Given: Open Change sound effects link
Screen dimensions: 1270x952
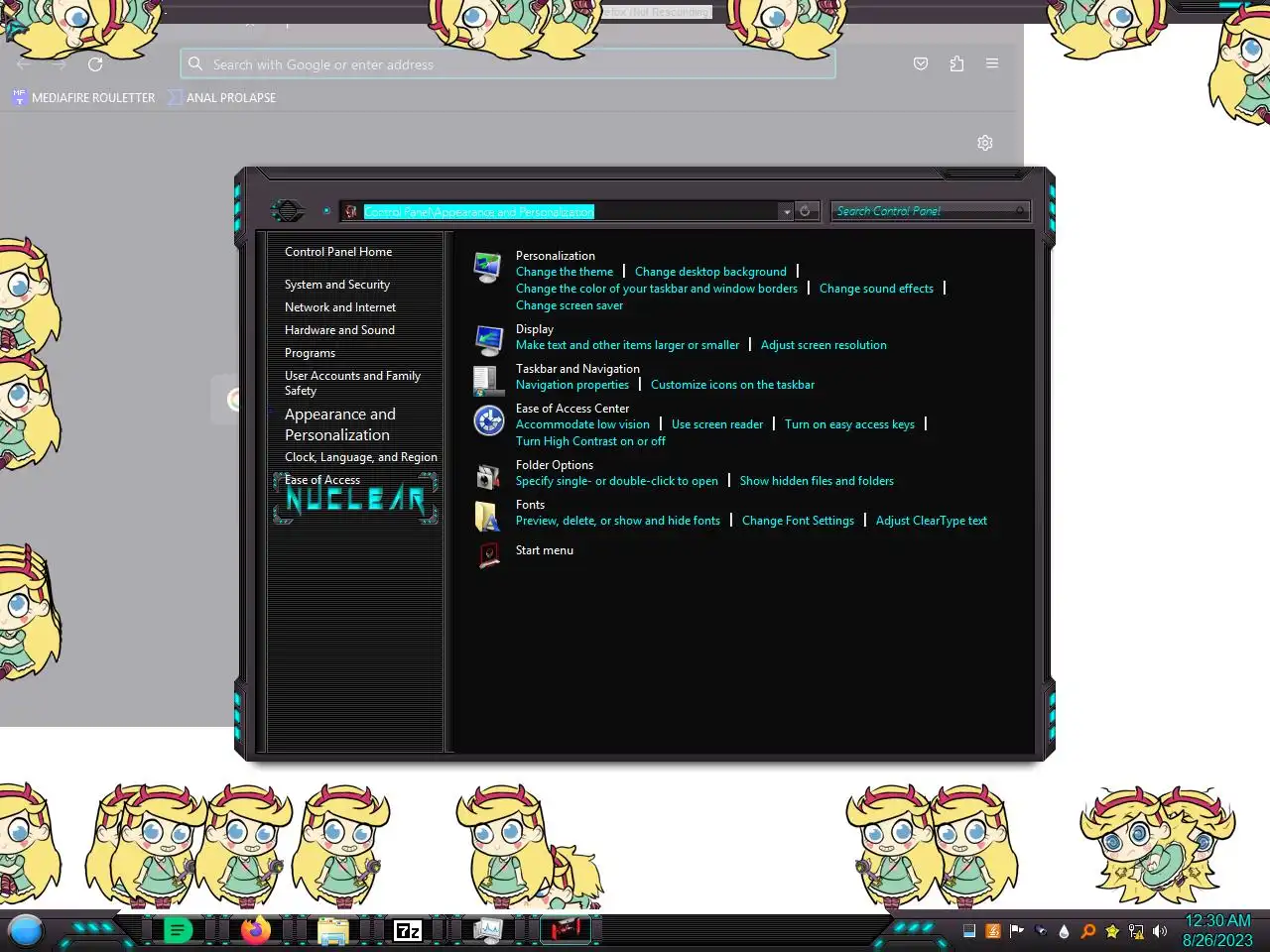Looking at the screenshot, I should tap(876, 289).
